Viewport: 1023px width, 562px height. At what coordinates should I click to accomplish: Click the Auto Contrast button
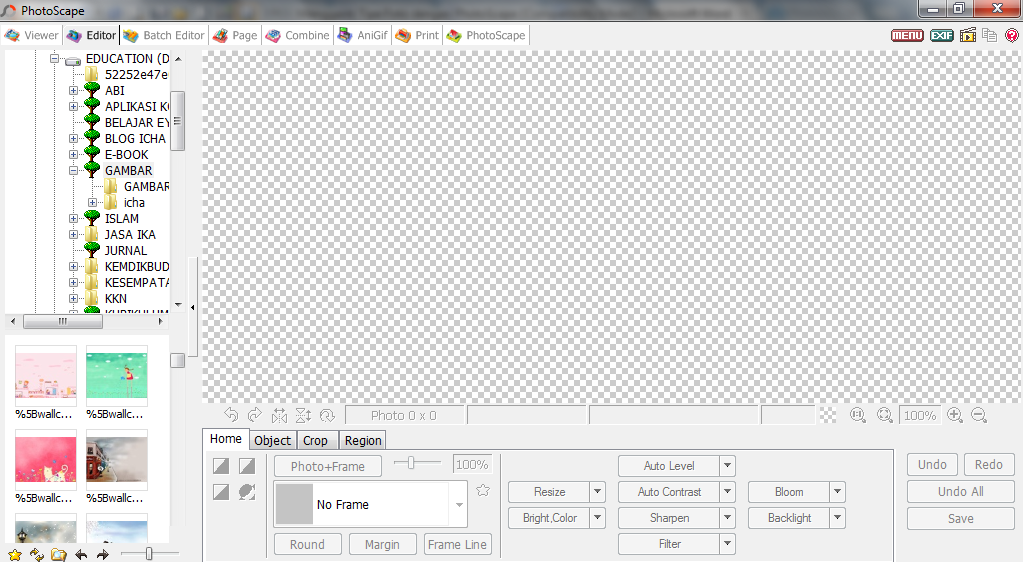click(669, 492)
